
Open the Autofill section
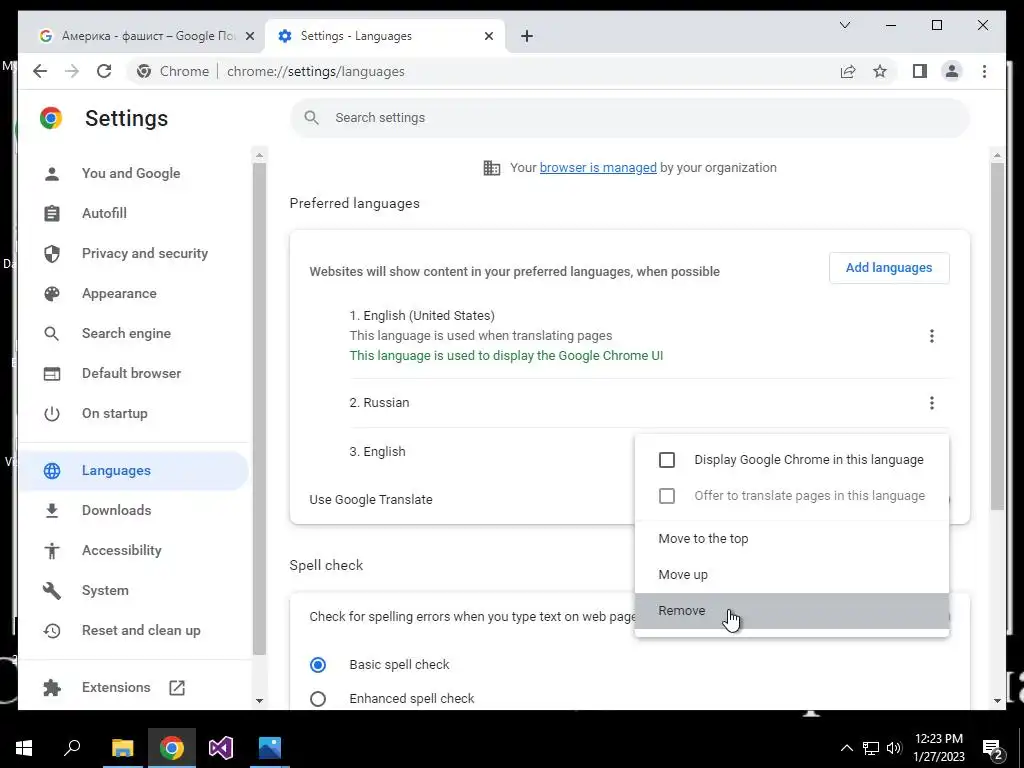coord(104,213)
